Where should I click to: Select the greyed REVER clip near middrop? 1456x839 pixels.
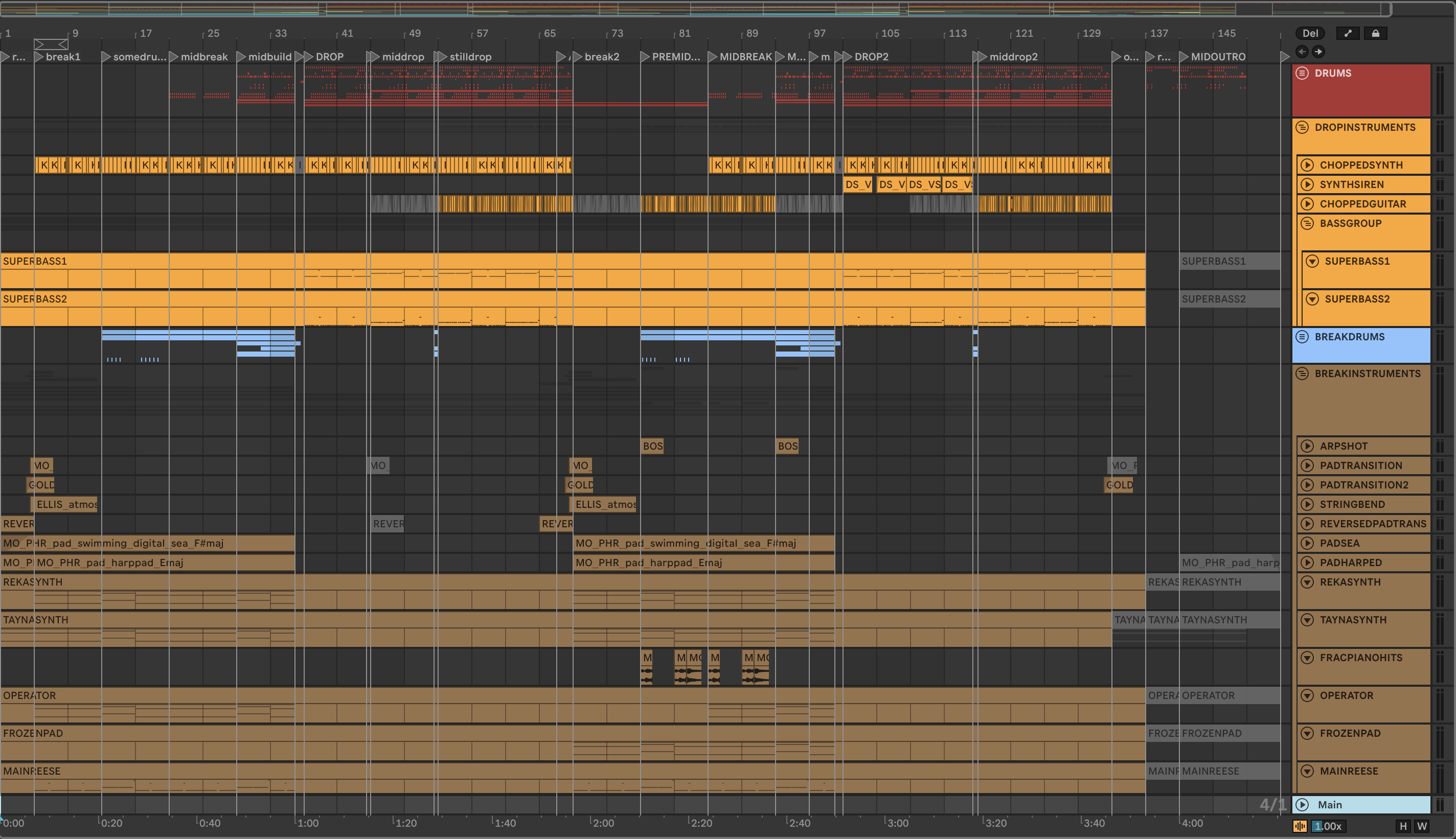388,524
